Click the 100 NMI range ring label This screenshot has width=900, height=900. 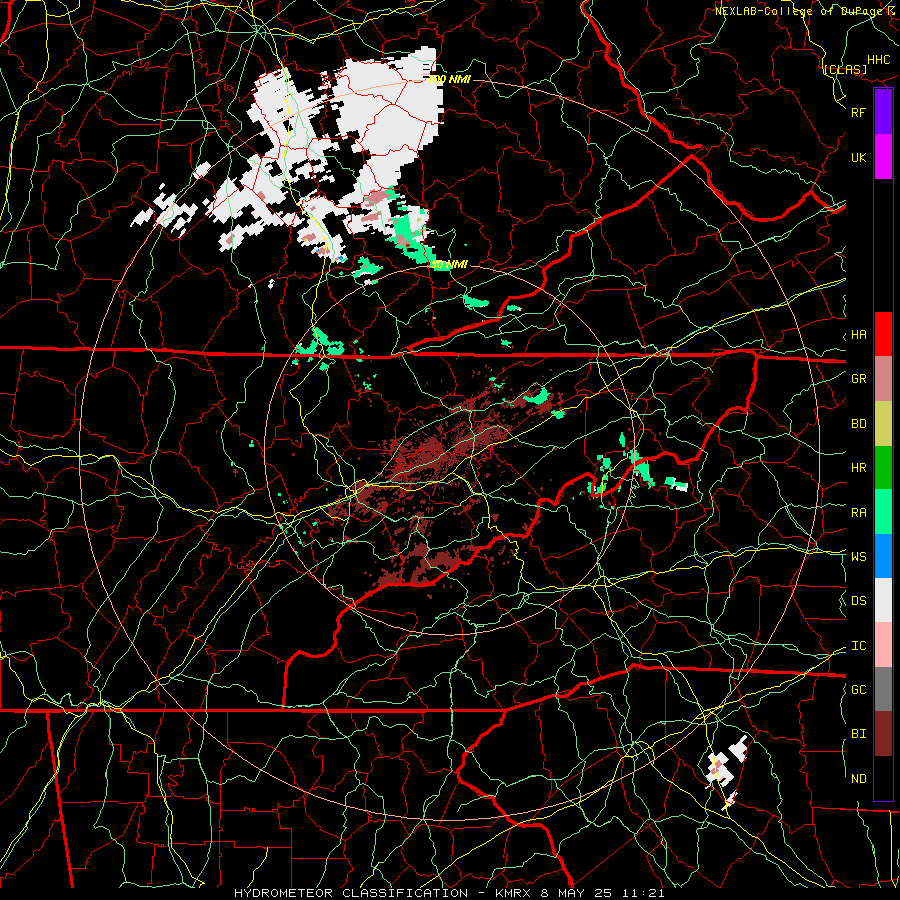pyautogui.click(x=449, y=79)
